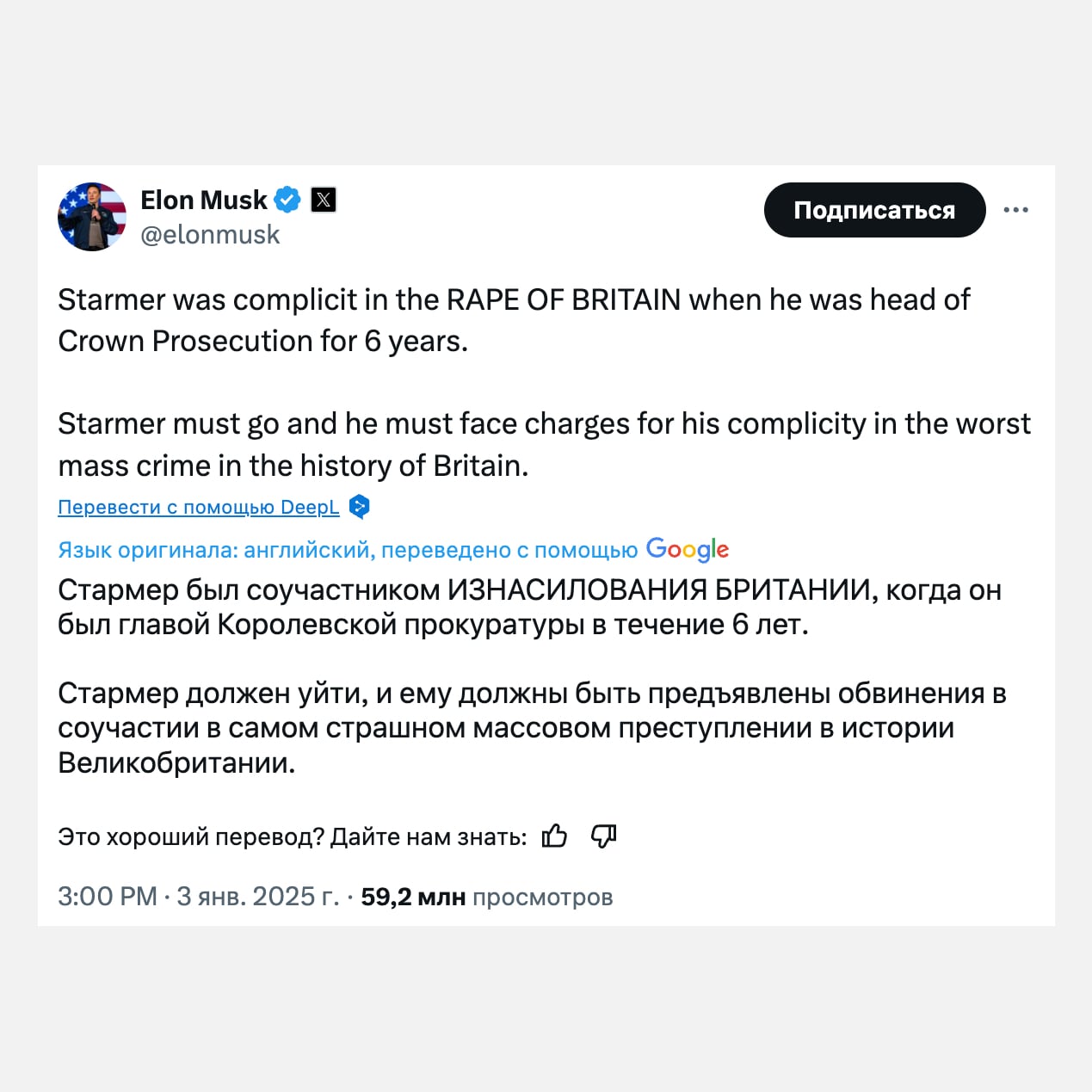Open the three-dot more options menu

pos(1015,210)
